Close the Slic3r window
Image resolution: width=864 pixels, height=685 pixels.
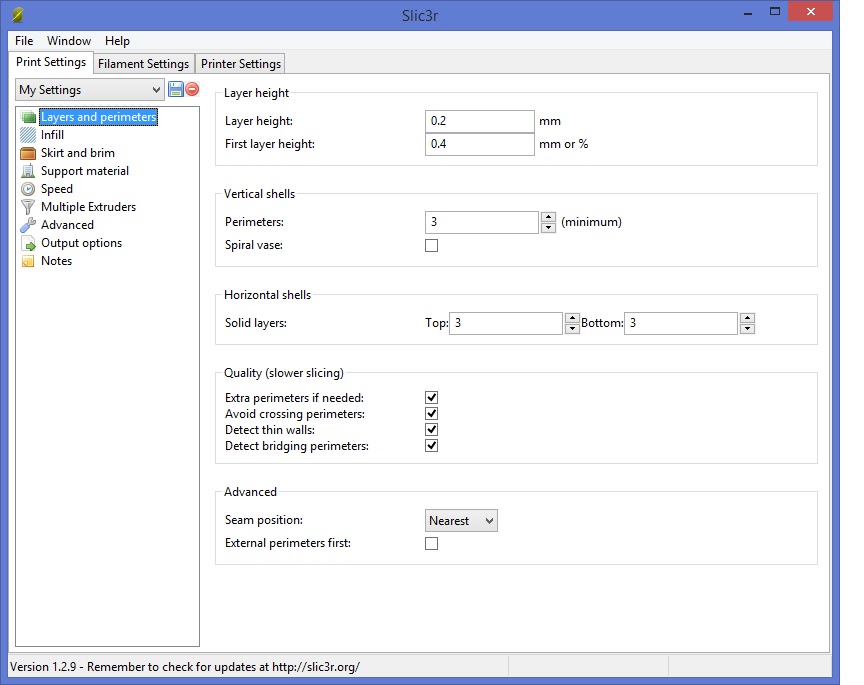pyautogui.click(x=810, y=12)
